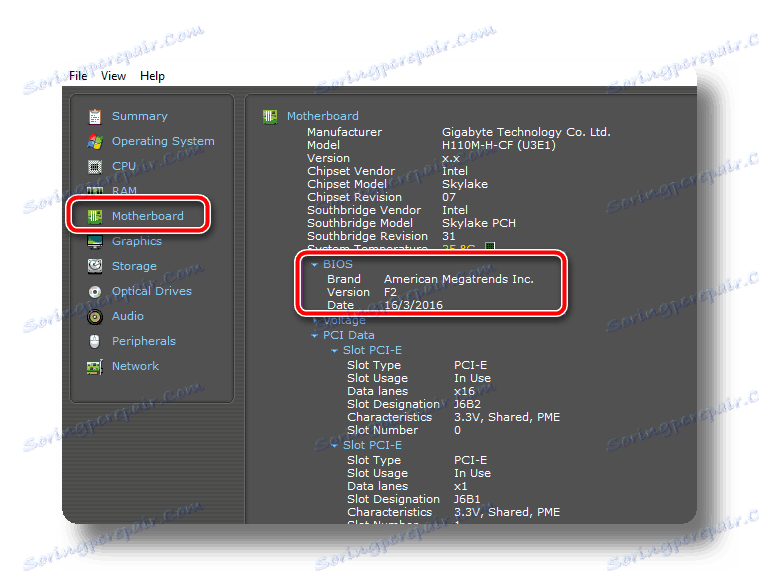The image size is (759, 586).
Task: Collapse the second Slot PCI-E node with x1 lanes
Action: click(x=334, y=446)
